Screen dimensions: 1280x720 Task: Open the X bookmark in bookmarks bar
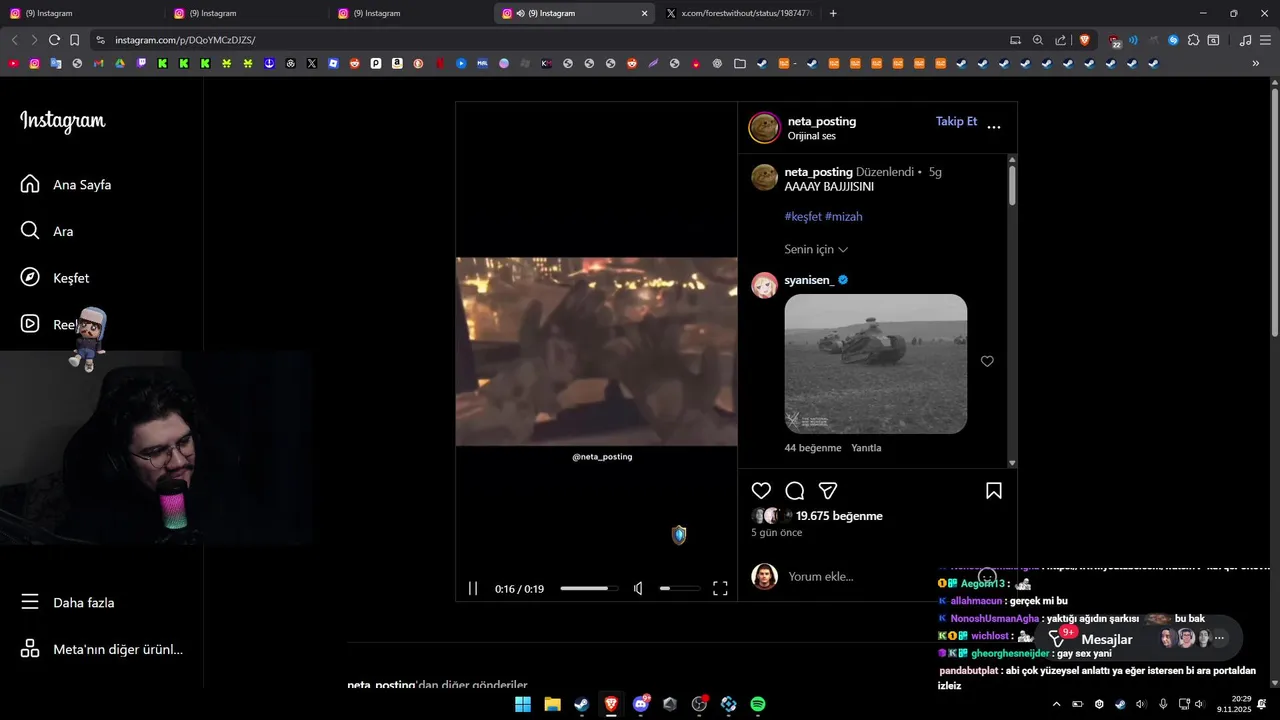point(312,63)
